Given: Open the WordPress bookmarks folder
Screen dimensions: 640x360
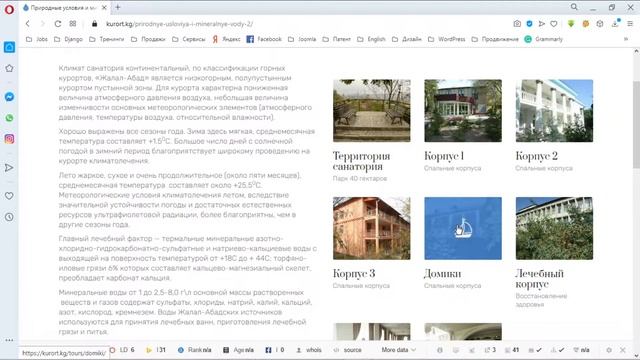Looking at the screenshot, I should pos(447,39).
